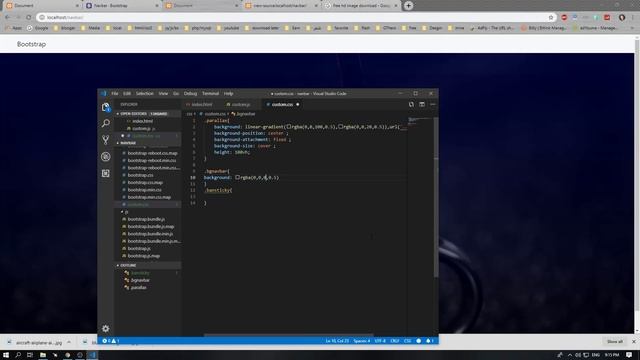The width and height of the screenshot is (640, 360).
Task: Open the Edit menu in VS Code
Action: (127, 93)
